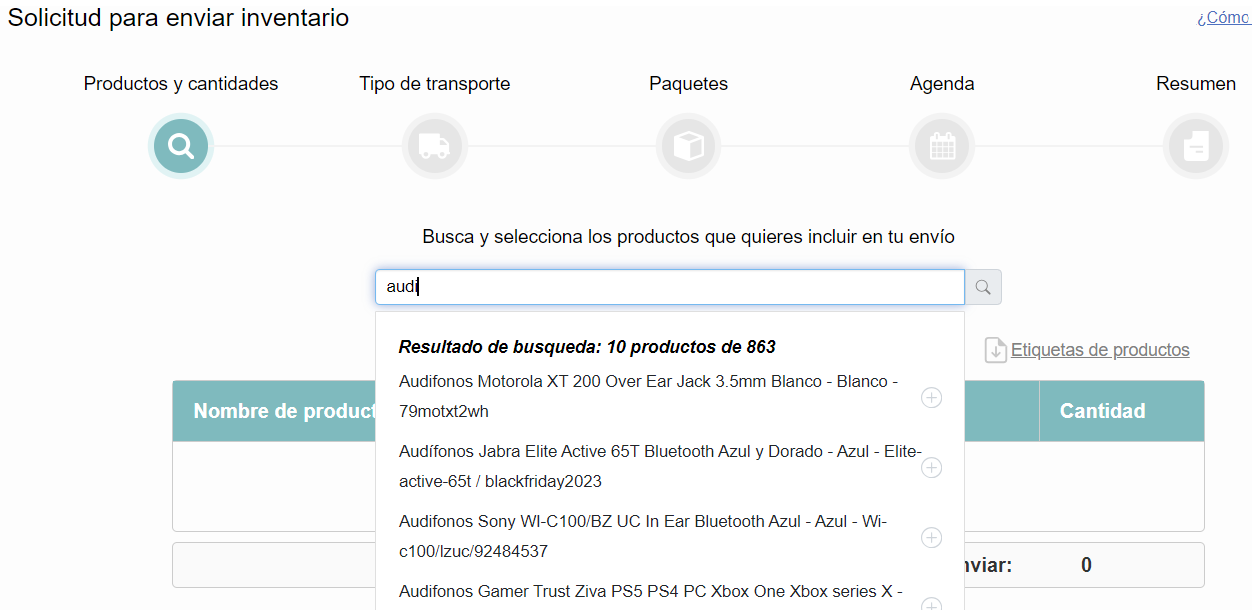Select the Resumen step label

click(x=1196, y=84)
